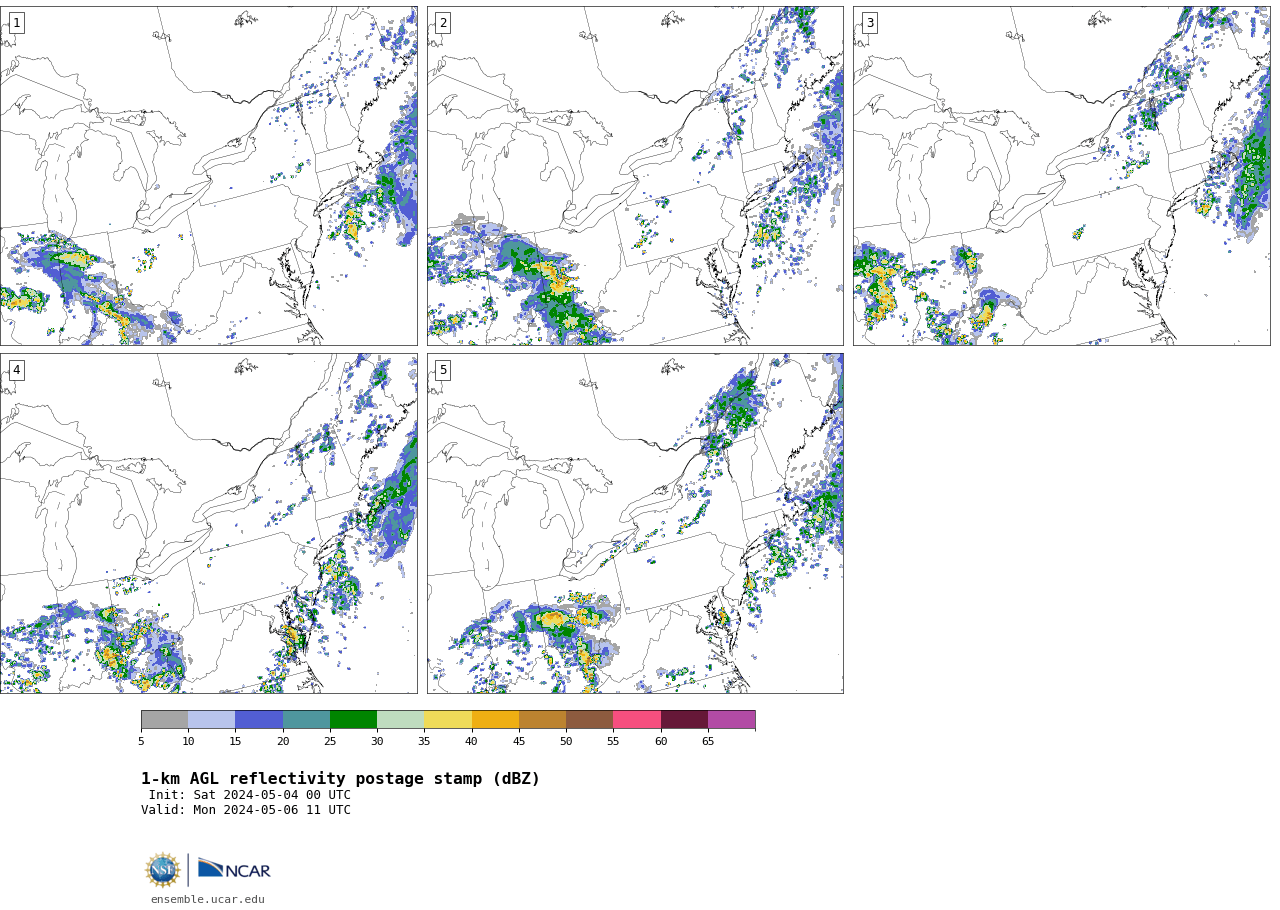Click the panel number label '3'
The width and height of the screenshot is (1280, 910).
[x=869, y=23]
